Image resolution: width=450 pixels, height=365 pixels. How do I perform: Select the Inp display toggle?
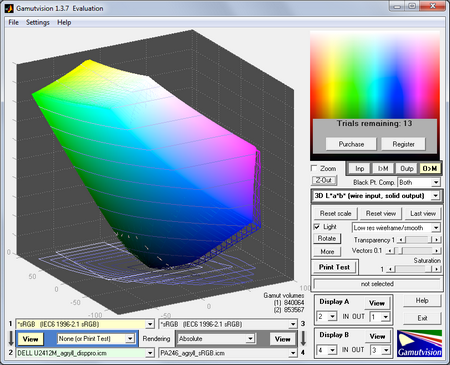coord(359,169)
